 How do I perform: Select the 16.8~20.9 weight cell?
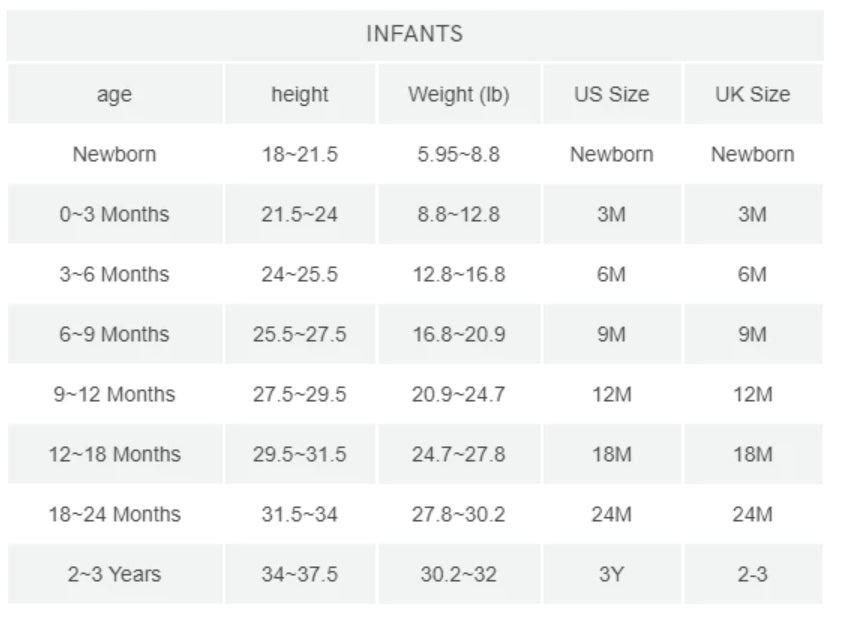458,334
